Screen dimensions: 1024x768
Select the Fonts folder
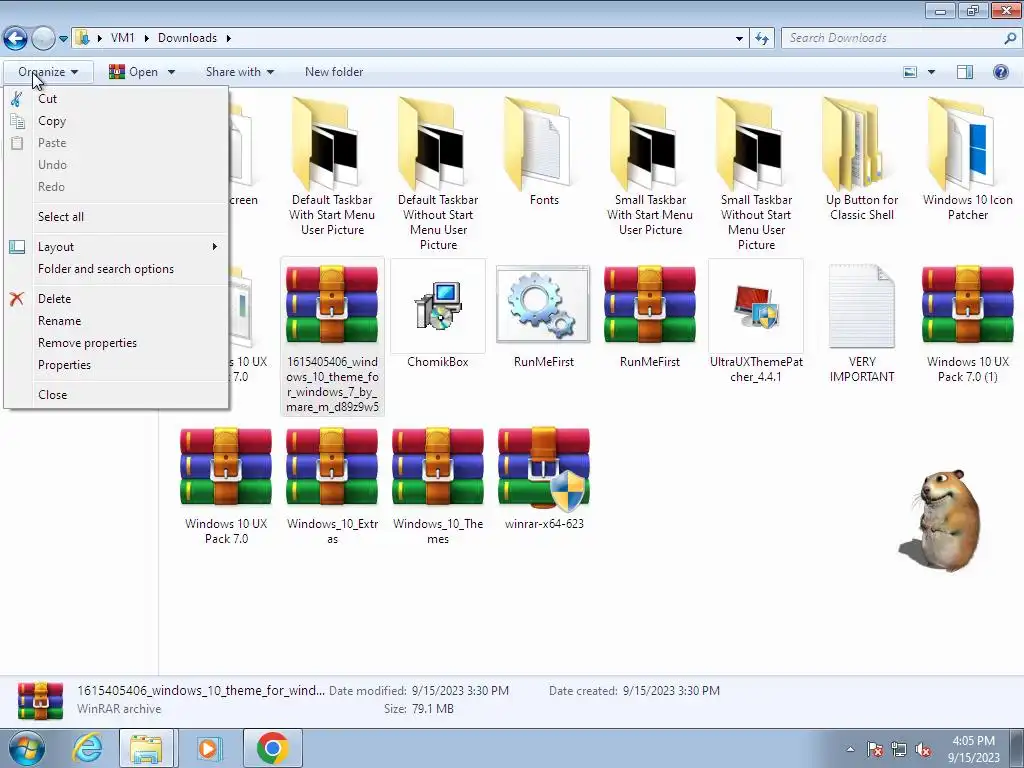[x=544, y=152]
